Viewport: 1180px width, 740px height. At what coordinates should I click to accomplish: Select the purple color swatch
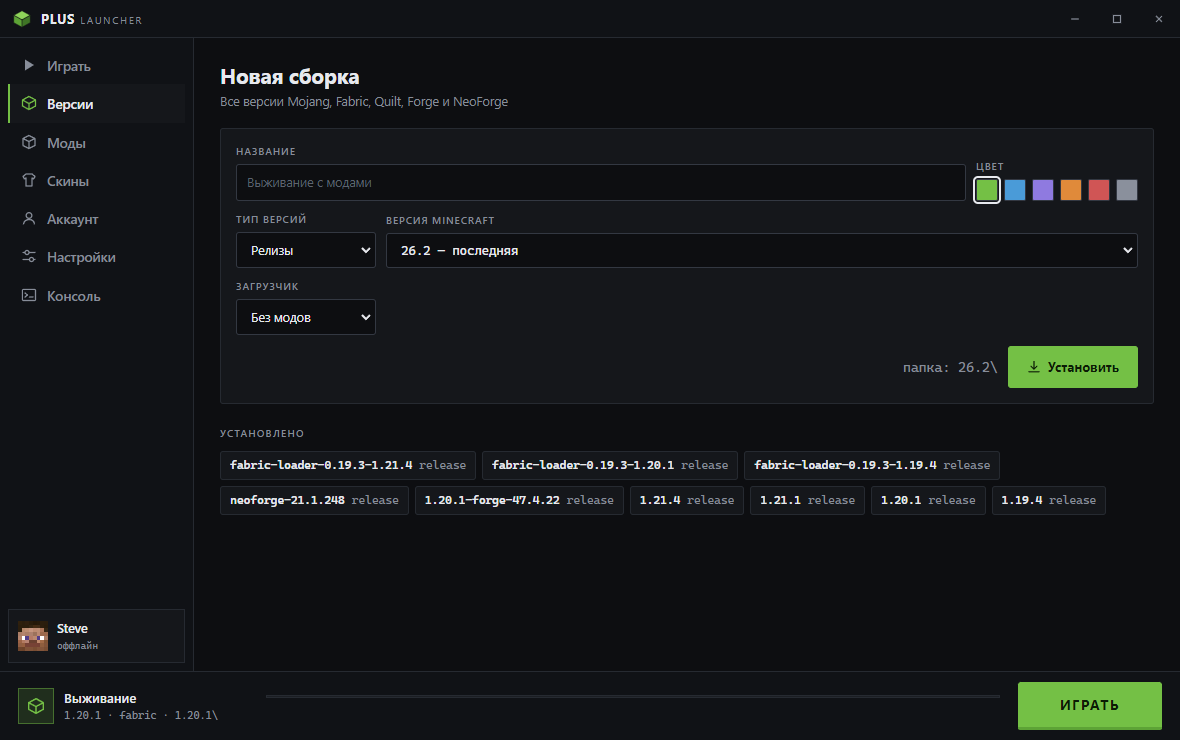(1042, 190)
